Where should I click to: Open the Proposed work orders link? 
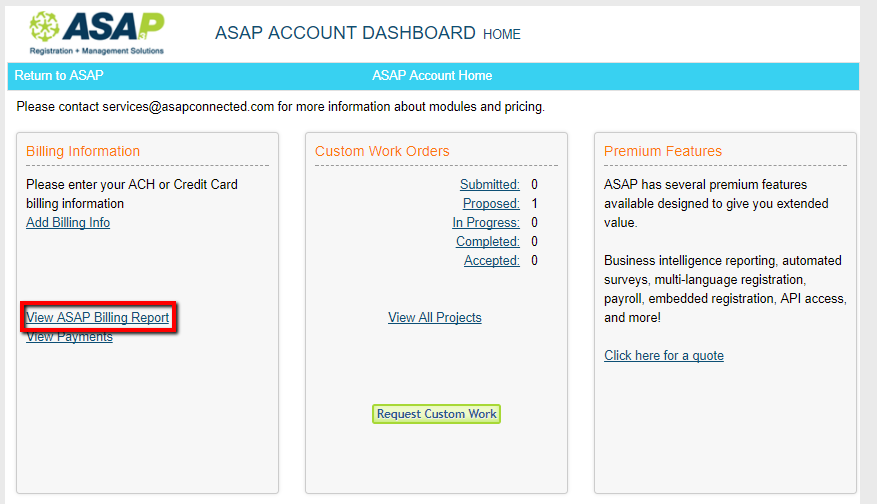point(491,204)
